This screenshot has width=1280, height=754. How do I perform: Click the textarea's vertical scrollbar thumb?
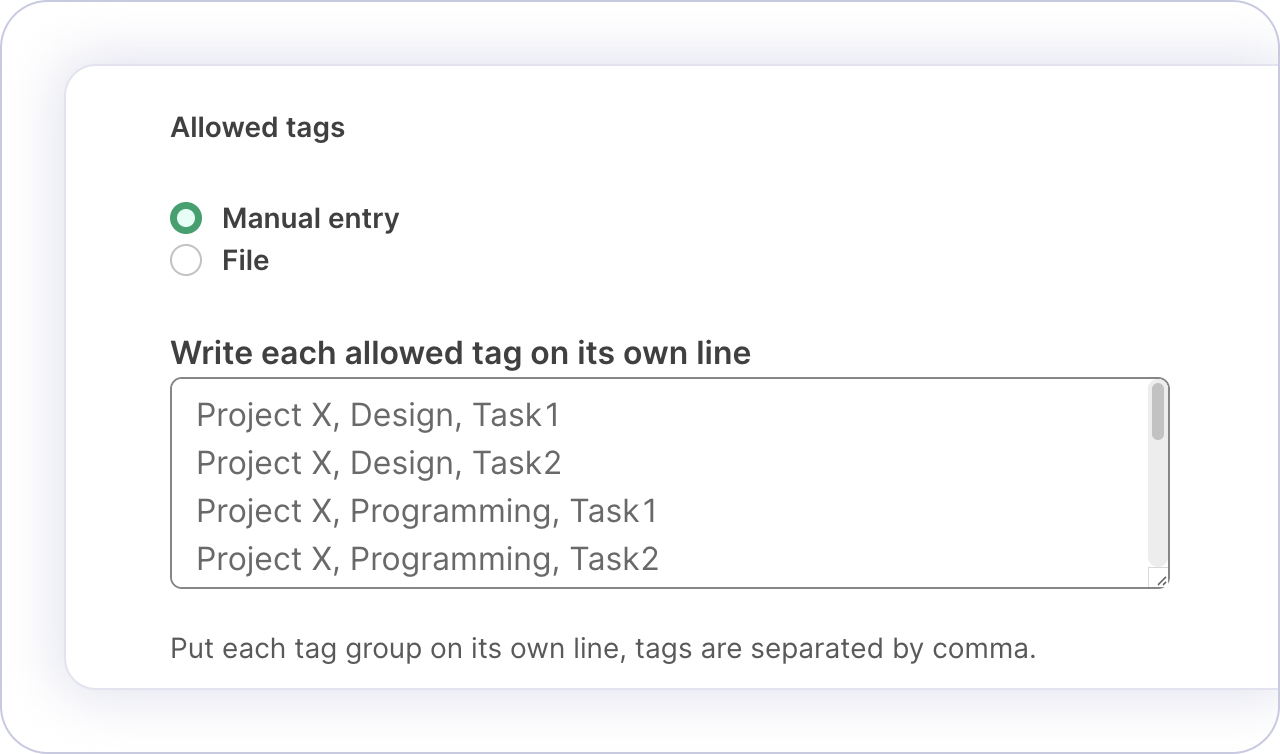[1158, 411]
